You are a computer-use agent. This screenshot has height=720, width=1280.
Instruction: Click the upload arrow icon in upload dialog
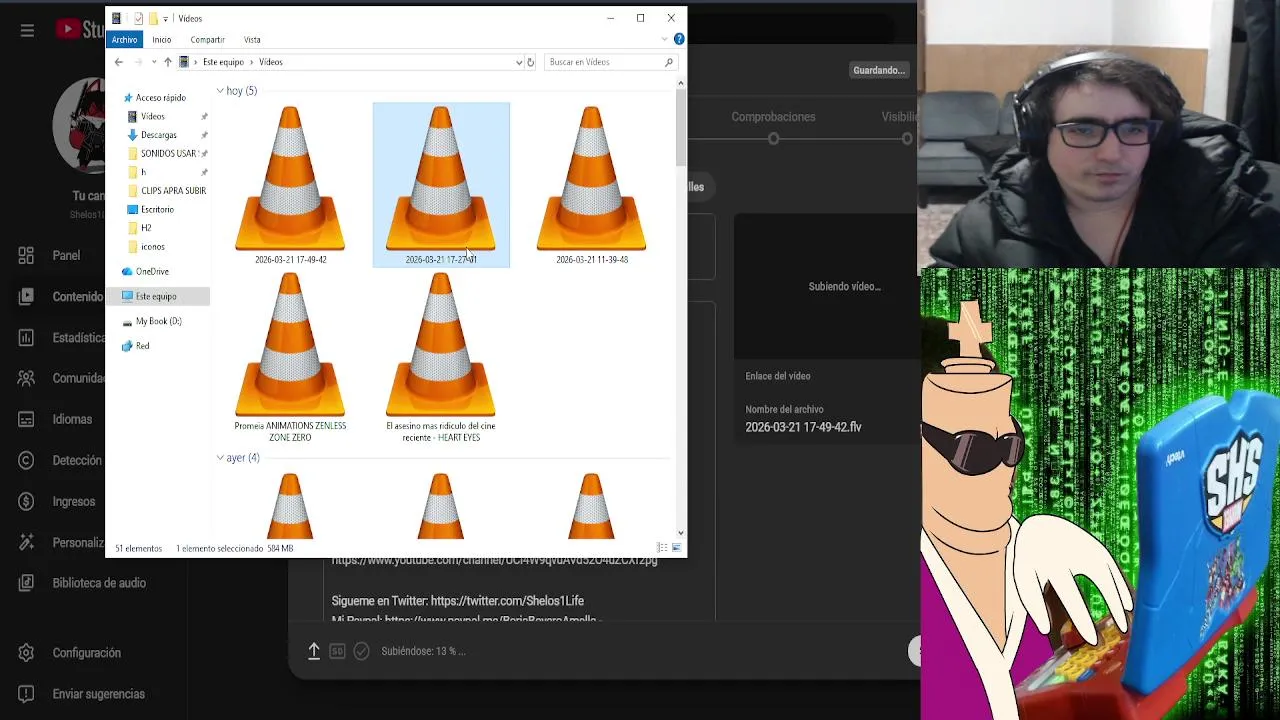313,651
